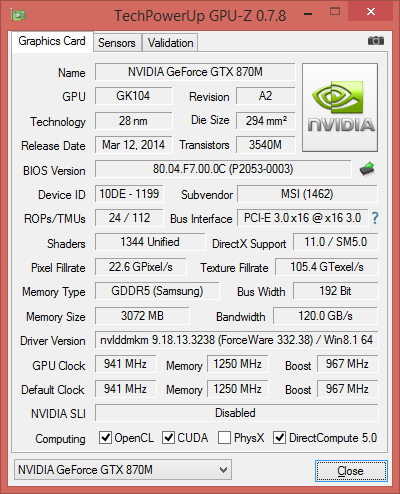Click the Transistors field 3540M

tap(266, 145)
